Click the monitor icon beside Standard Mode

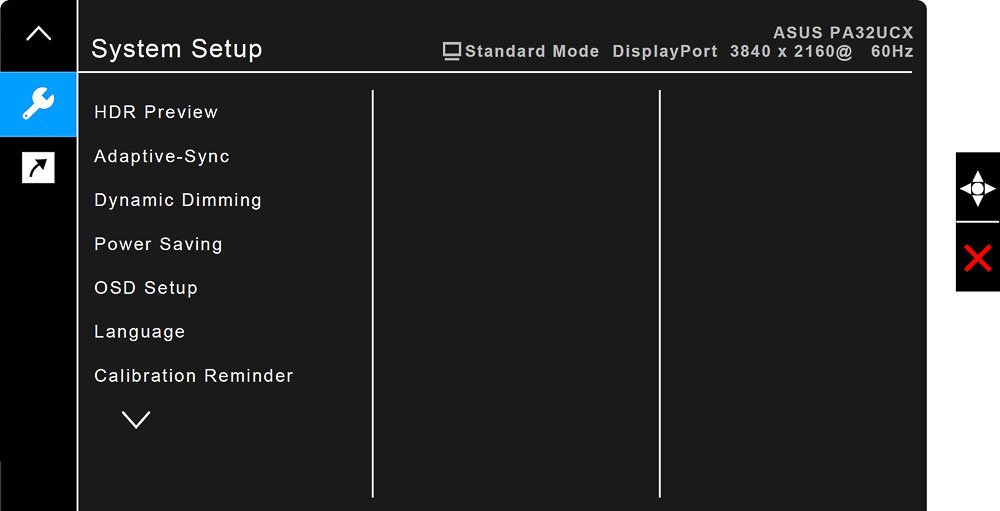pyautogui.click(x=452, y=52)
